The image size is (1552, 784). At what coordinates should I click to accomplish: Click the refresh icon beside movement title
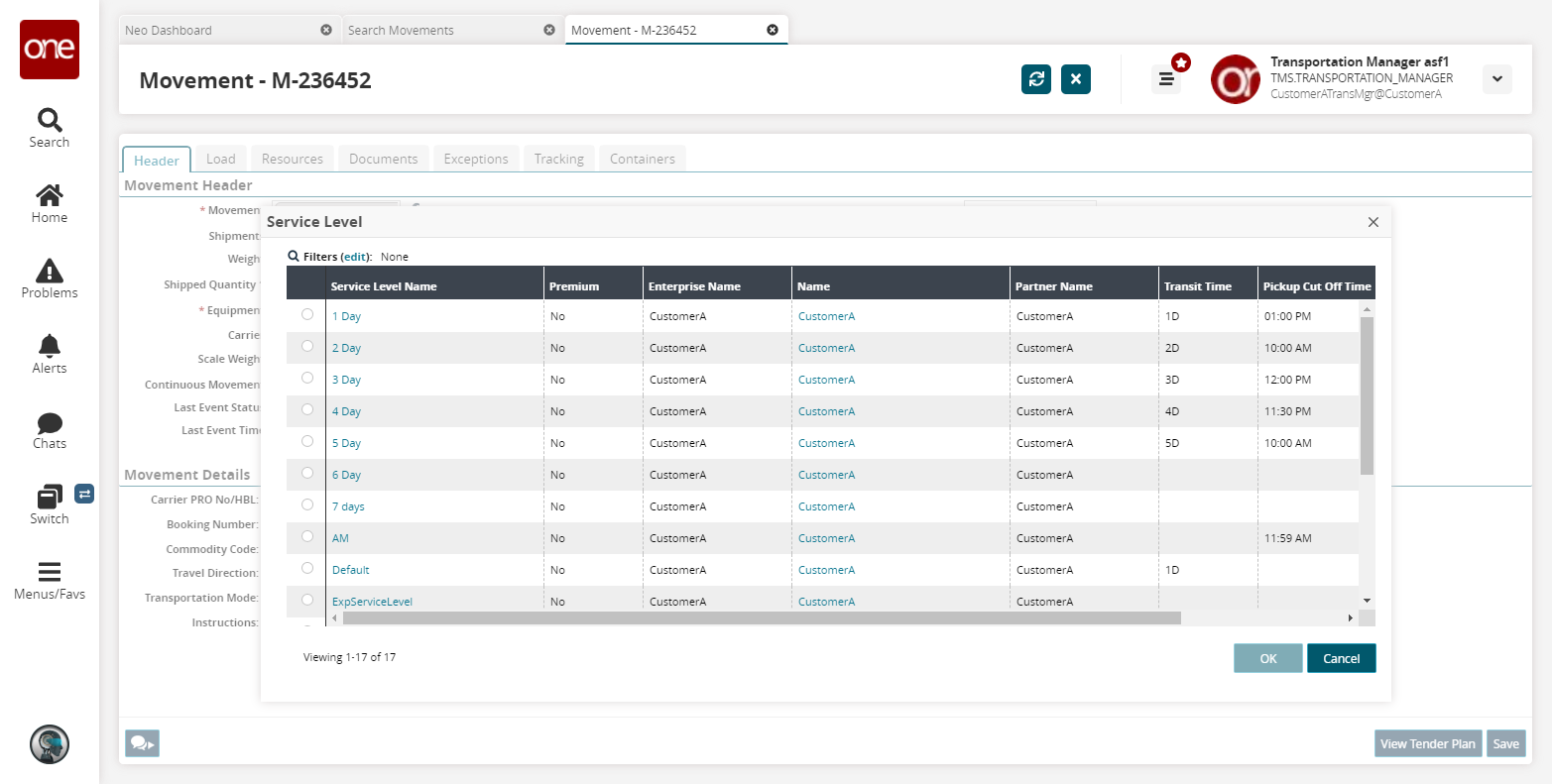[1035, 79]
